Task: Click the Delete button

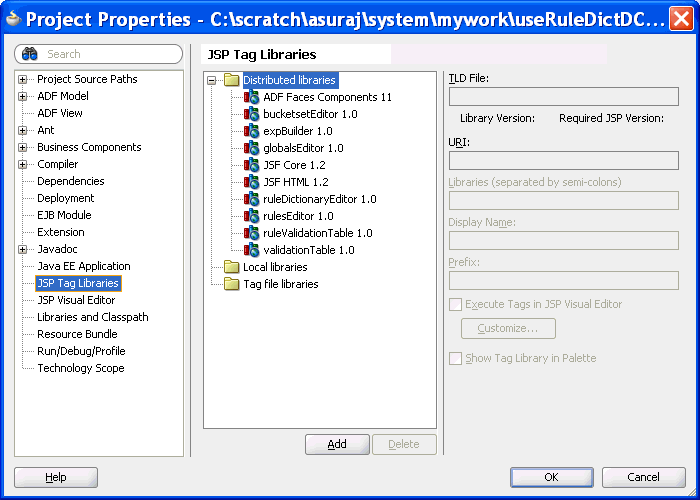Action: tap(404, 444)
